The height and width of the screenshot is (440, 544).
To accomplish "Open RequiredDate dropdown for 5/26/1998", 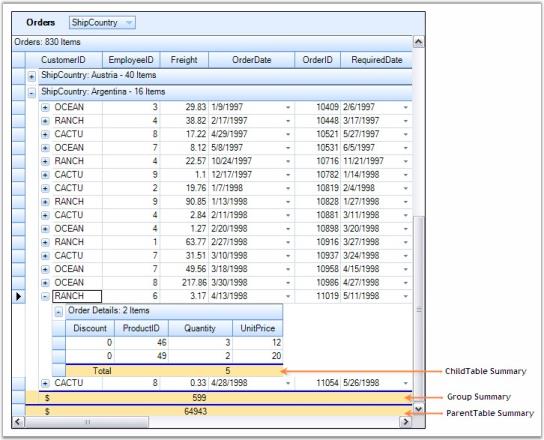I will [x=406, y=383].
